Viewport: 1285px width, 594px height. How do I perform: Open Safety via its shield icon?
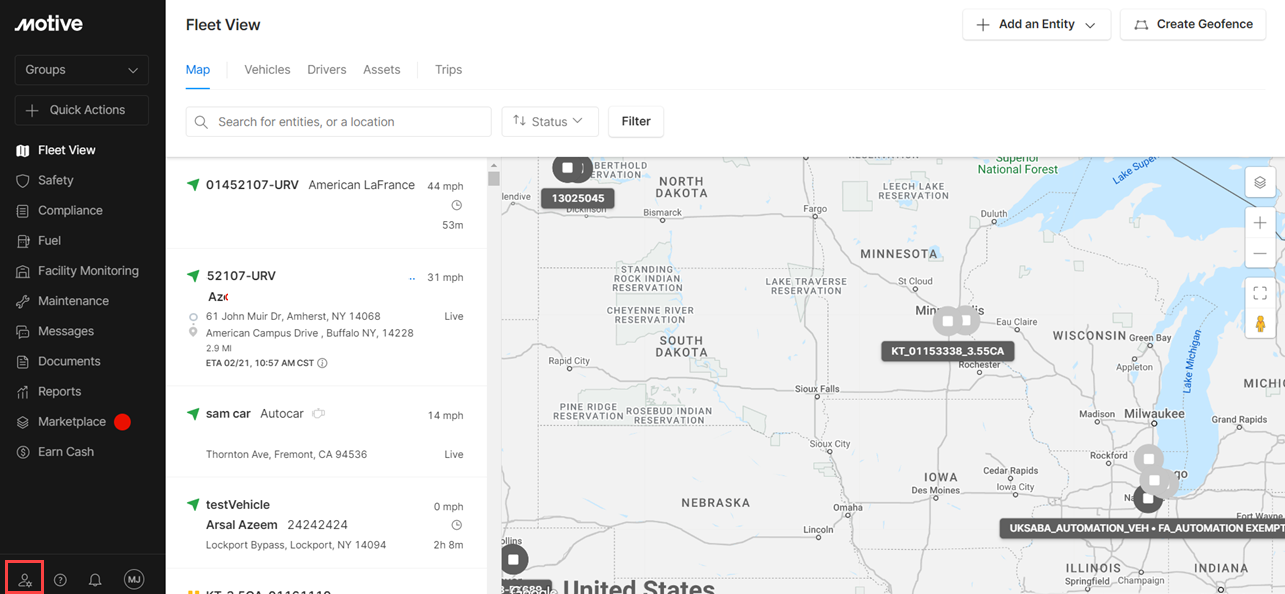23,180
